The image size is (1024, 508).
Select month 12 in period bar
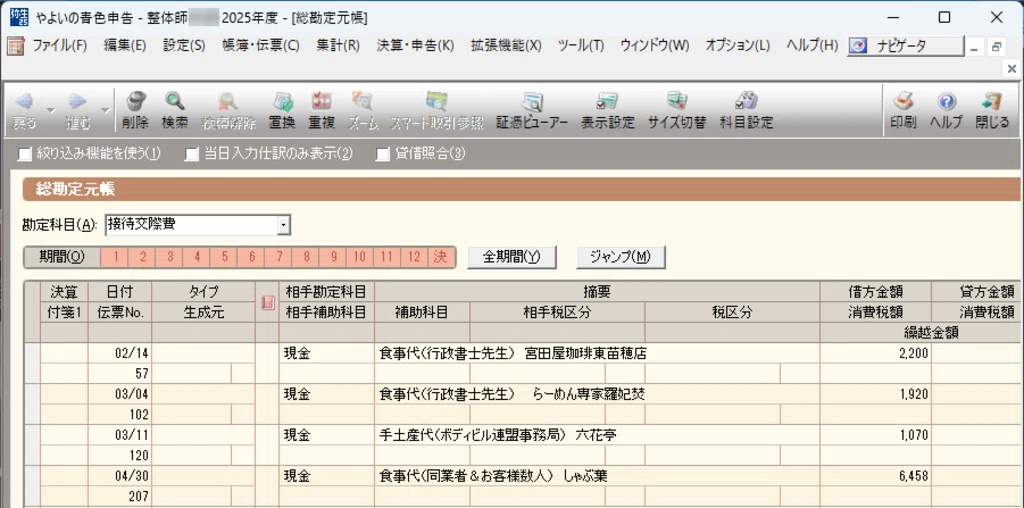click(414, 257)
